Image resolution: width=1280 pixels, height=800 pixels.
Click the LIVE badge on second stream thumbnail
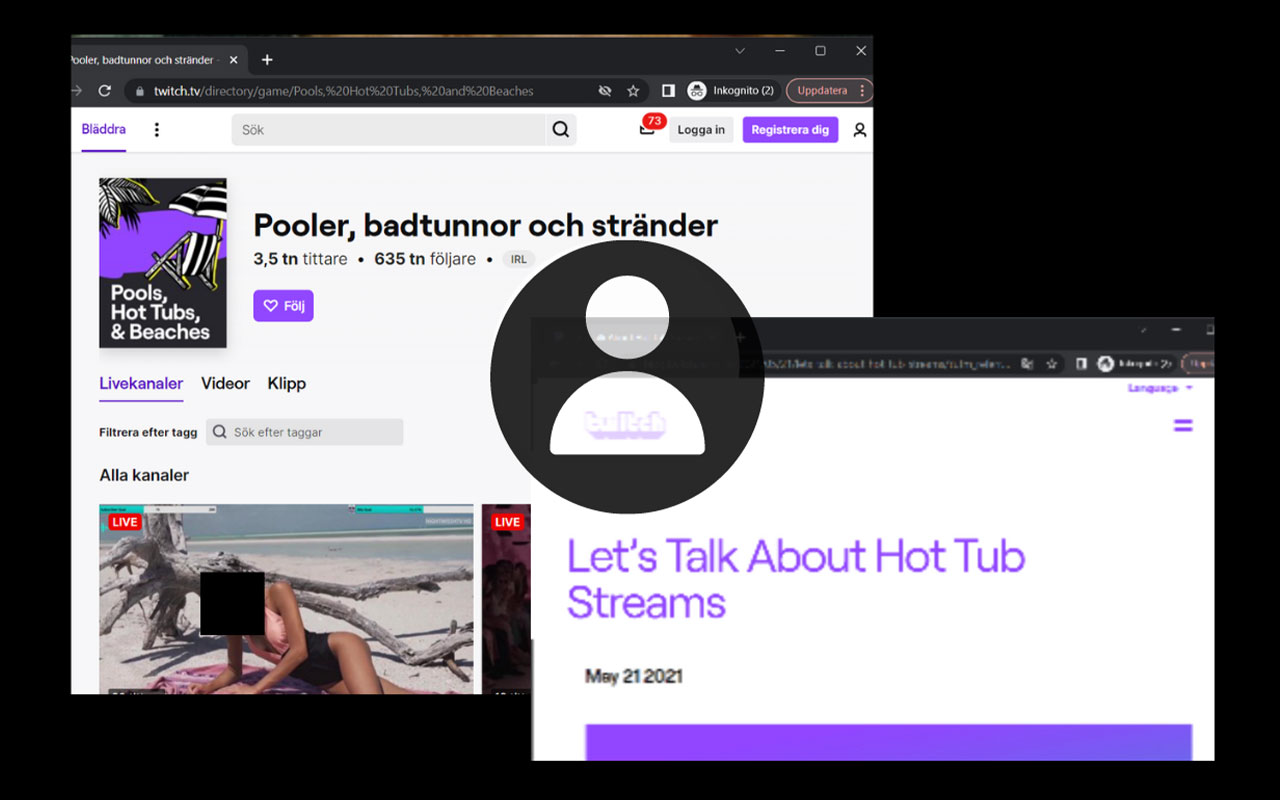[x=508, y=522]
